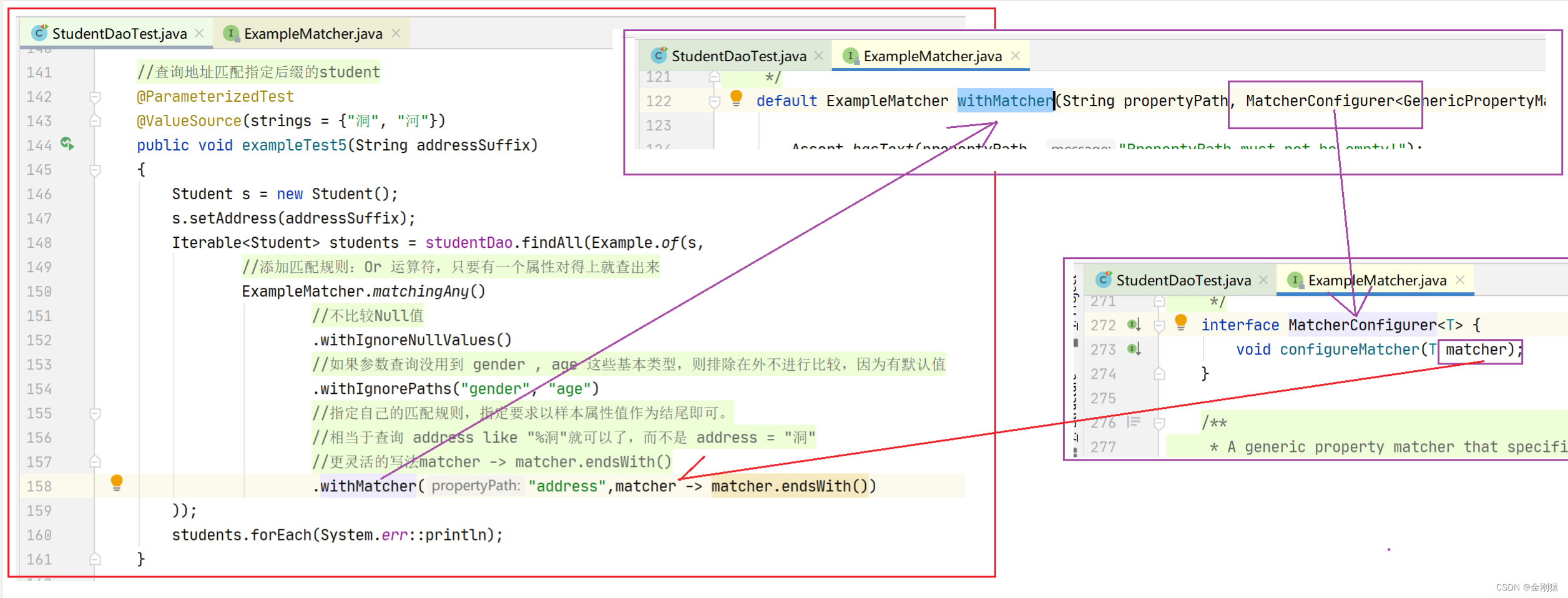This screenshot has width=1568, height=598.
Task: Collapse the fold marker at line 142
Action: [95, 97]
